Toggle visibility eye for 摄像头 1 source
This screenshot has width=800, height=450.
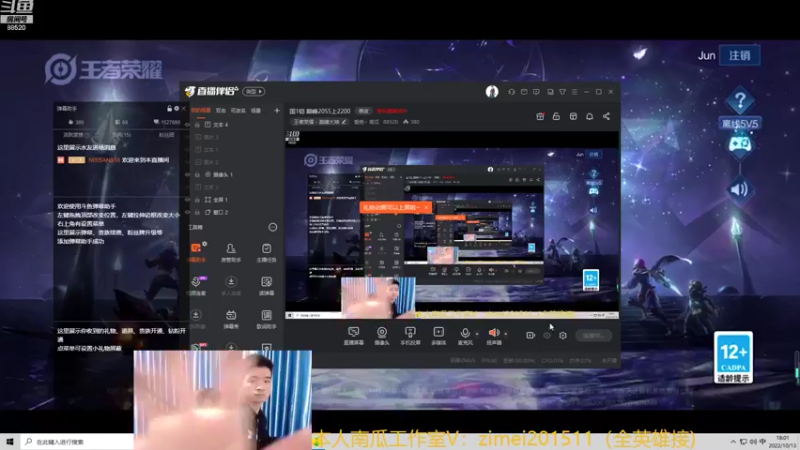point(187,174)
